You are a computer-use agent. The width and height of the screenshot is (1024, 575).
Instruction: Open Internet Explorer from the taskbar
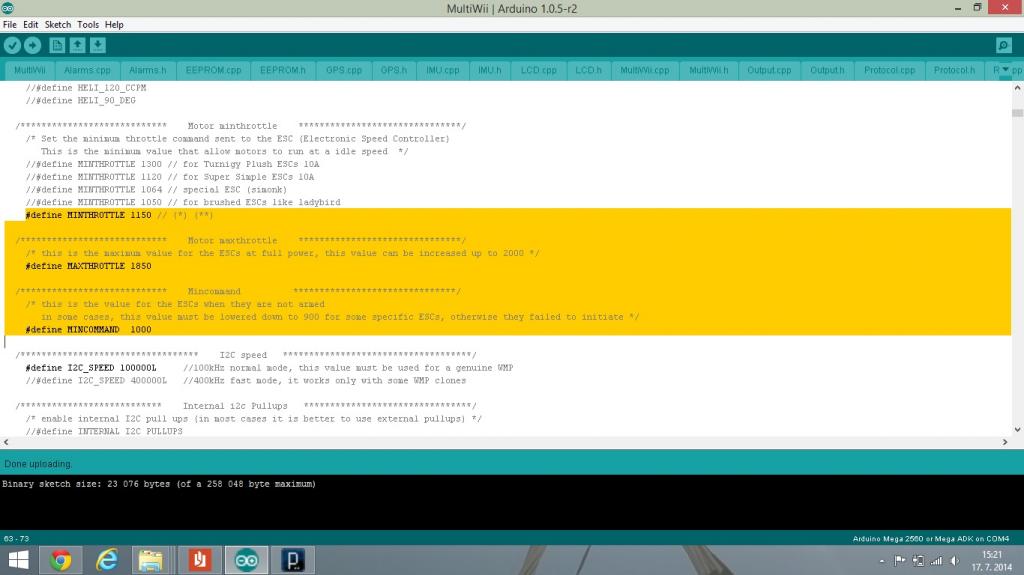point(106,560)
